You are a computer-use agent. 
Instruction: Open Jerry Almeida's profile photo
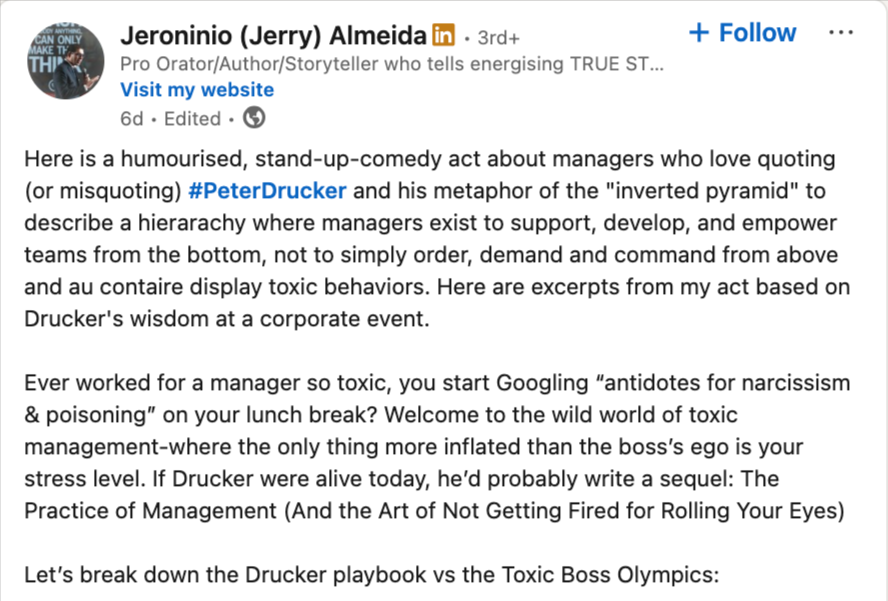(66, 61)
